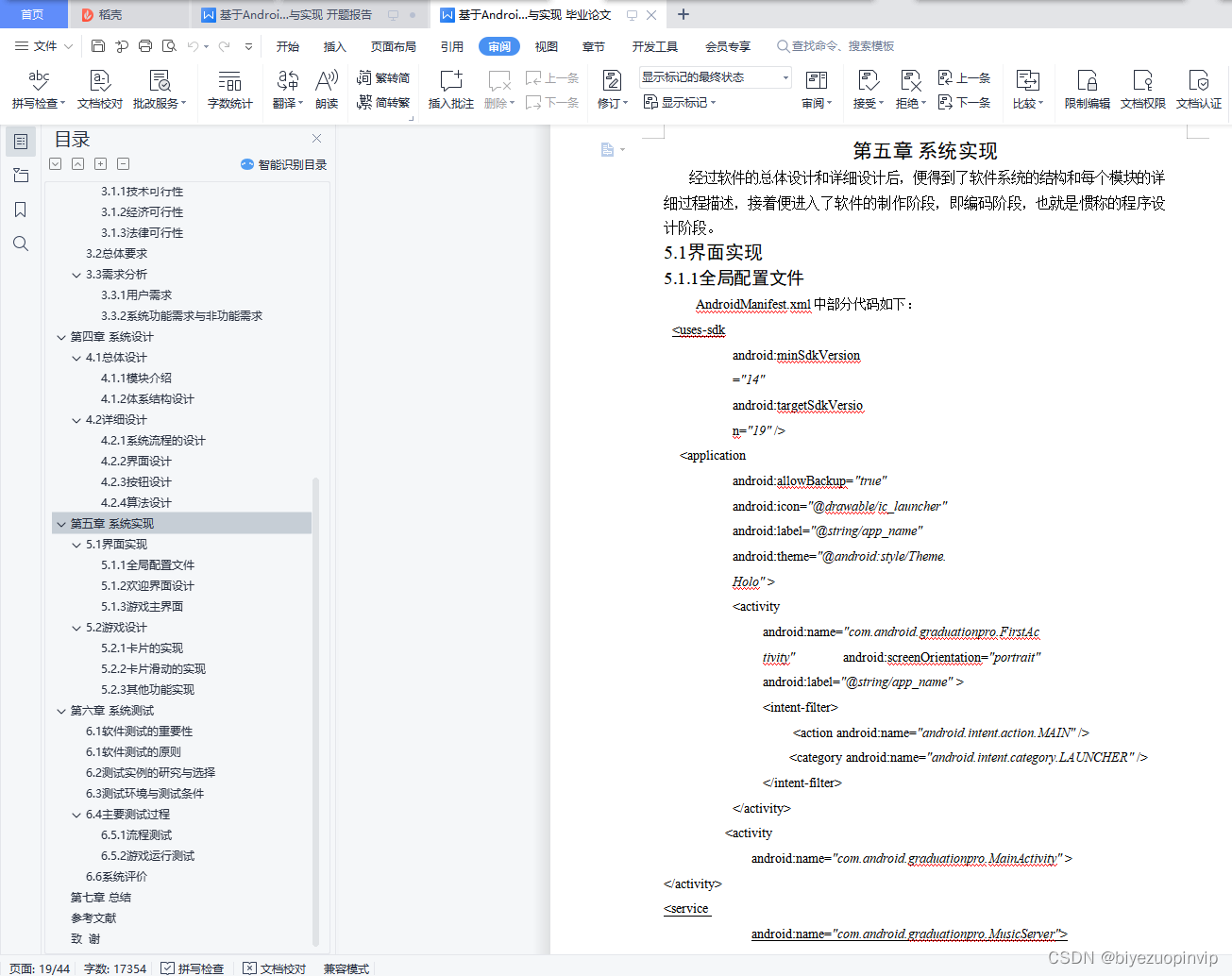Image resolution: width=1232 pixels, height=976 pixels.
Task: Click 智能识别目录 smart TOC button
Action: (x=283, y=164)
